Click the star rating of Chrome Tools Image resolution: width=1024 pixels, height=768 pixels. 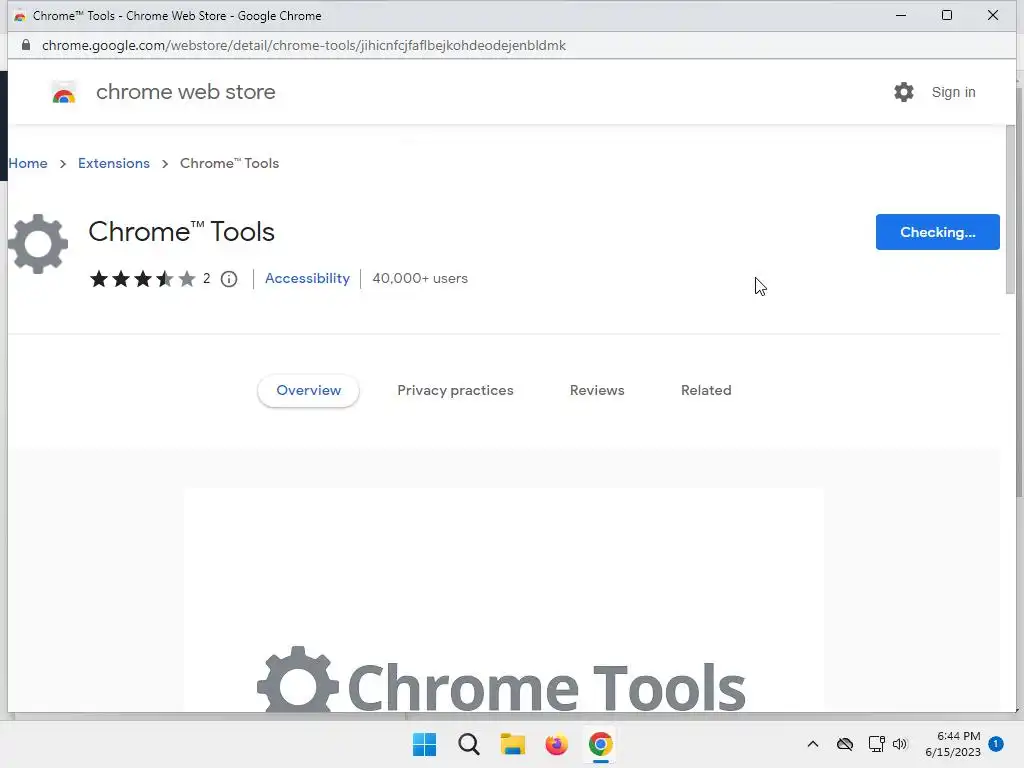142,279
